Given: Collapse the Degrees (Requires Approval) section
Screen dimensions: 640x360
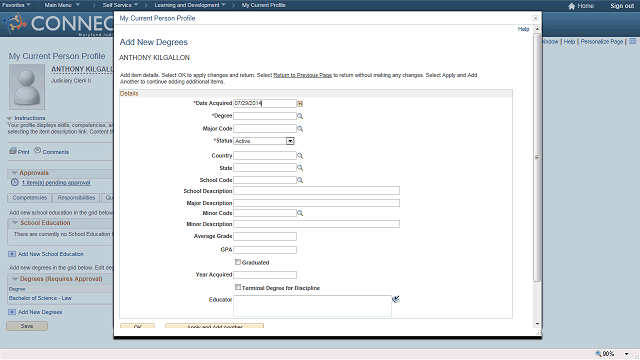Looking at the screenshot, I should (15, 279).
